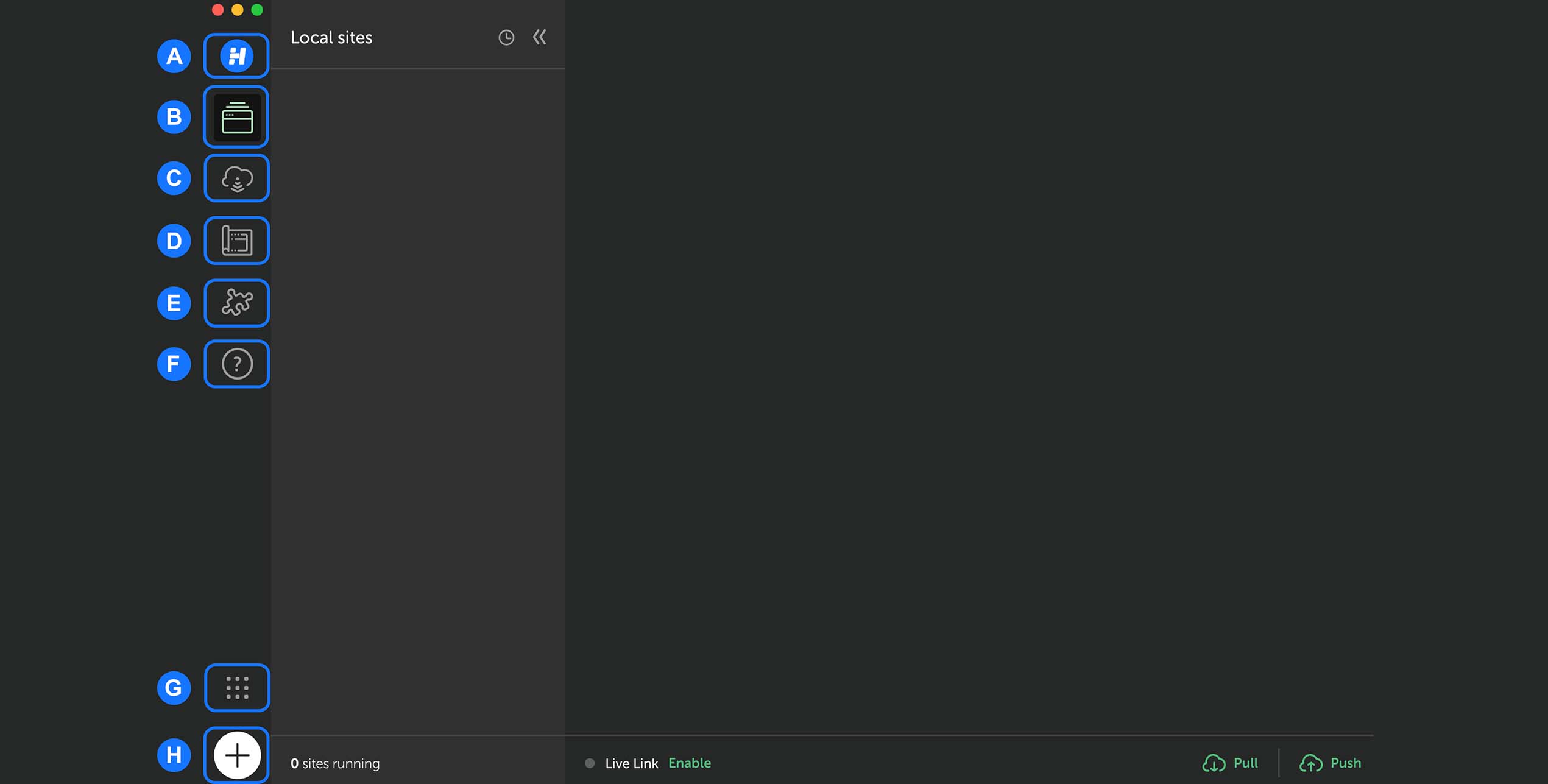
Task: Open the Add-ons puzzle piece icon
Action: tap(236, 303)
